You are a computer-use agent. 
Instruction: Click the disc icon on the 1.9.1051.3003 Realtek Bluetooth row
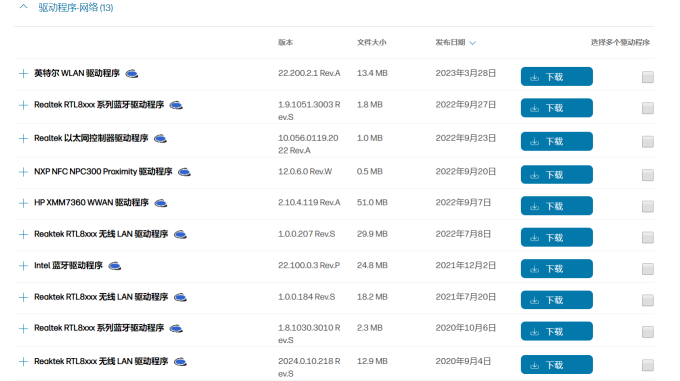click(176, 105)
